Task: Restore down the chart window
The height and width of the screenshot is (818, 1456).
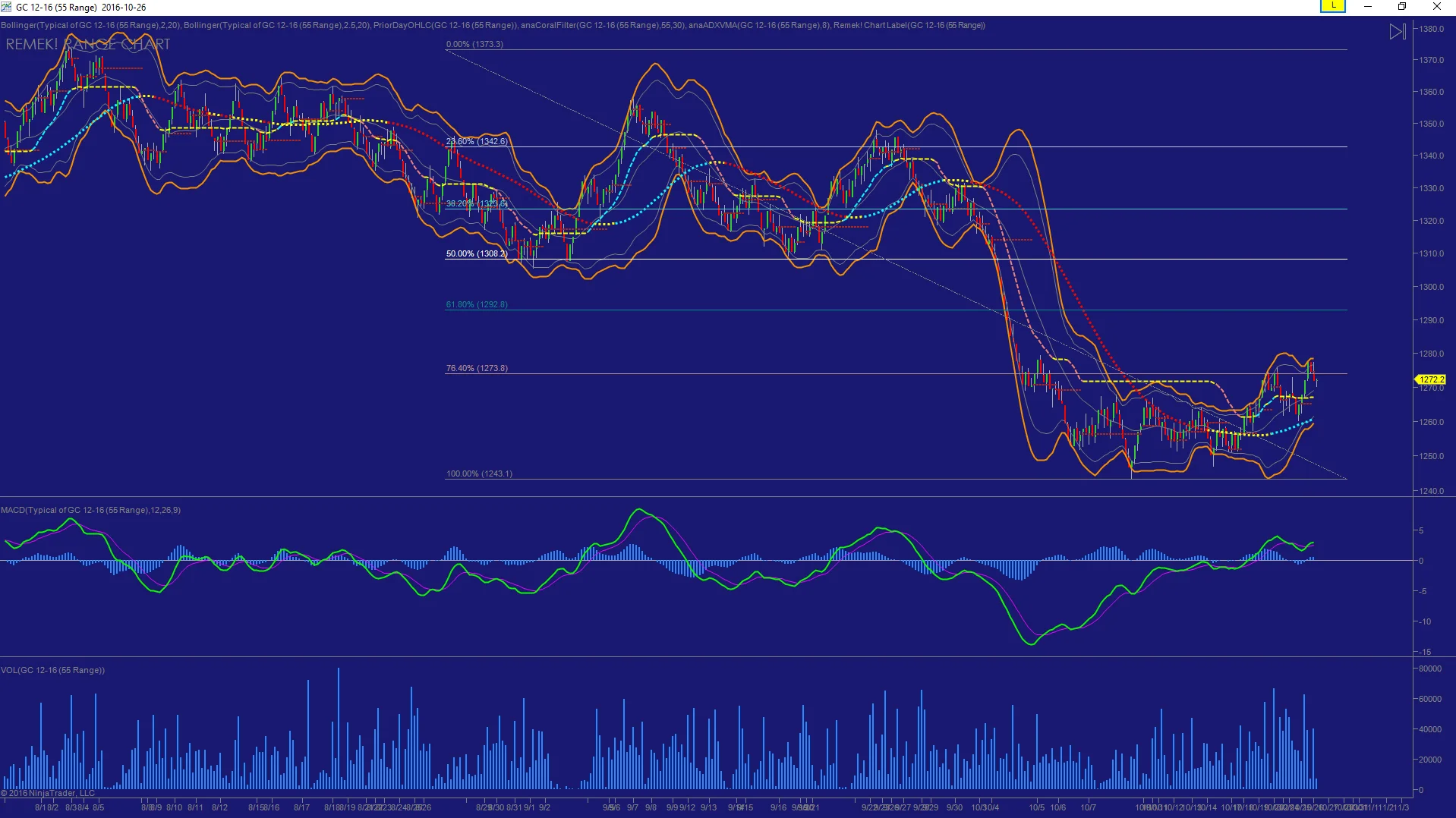Action: click(x=1402, y=7)
